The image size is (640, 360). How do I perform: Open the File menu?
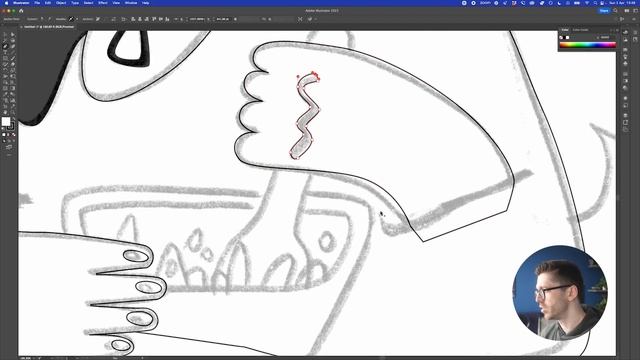37,3
